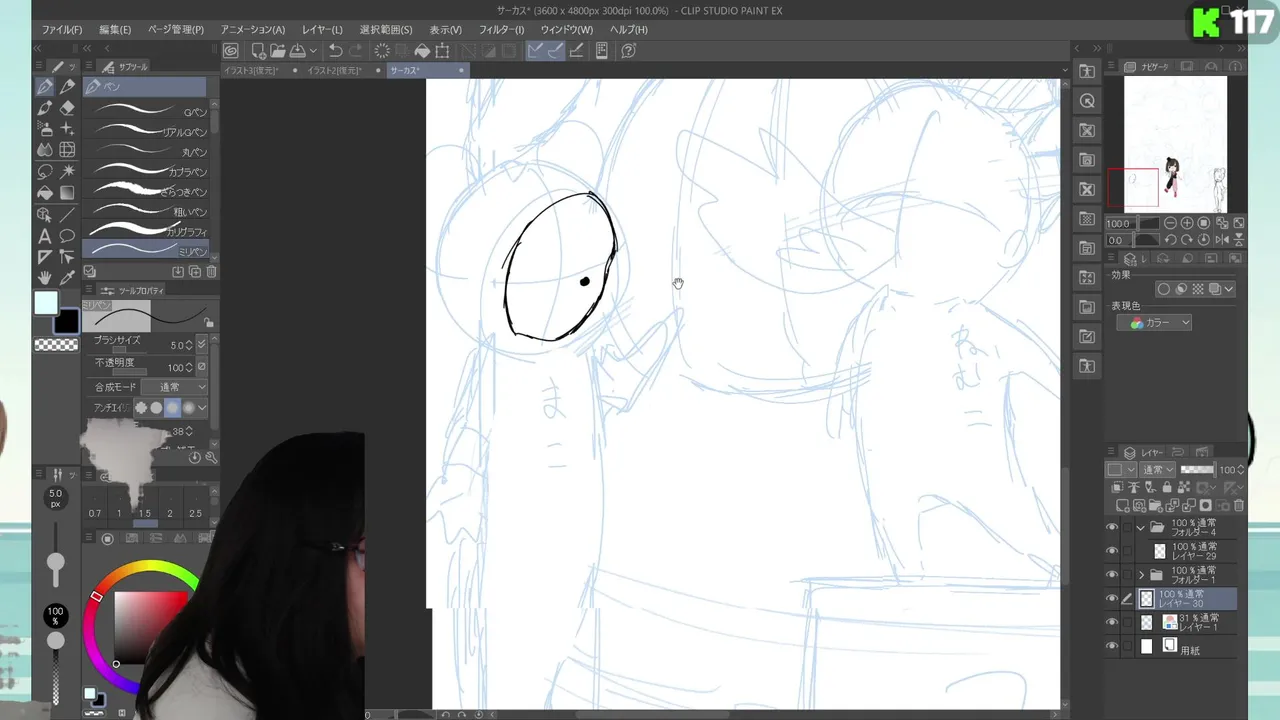1280x720 pixels.
Task: Choose Gペン sub tool
Action: (146, 110)
